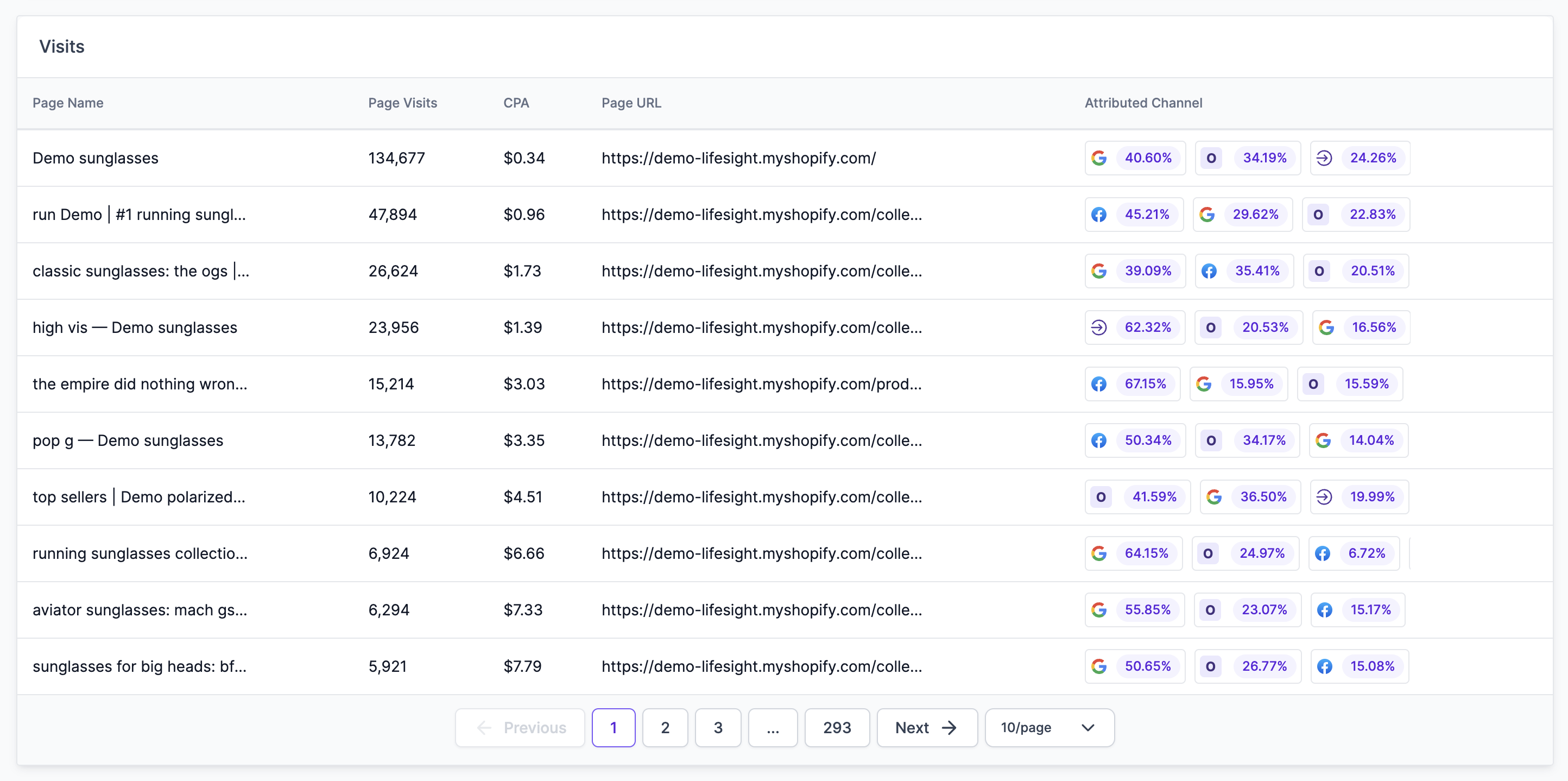Click Google icon in pop g row

click(x=1323, y=440)
